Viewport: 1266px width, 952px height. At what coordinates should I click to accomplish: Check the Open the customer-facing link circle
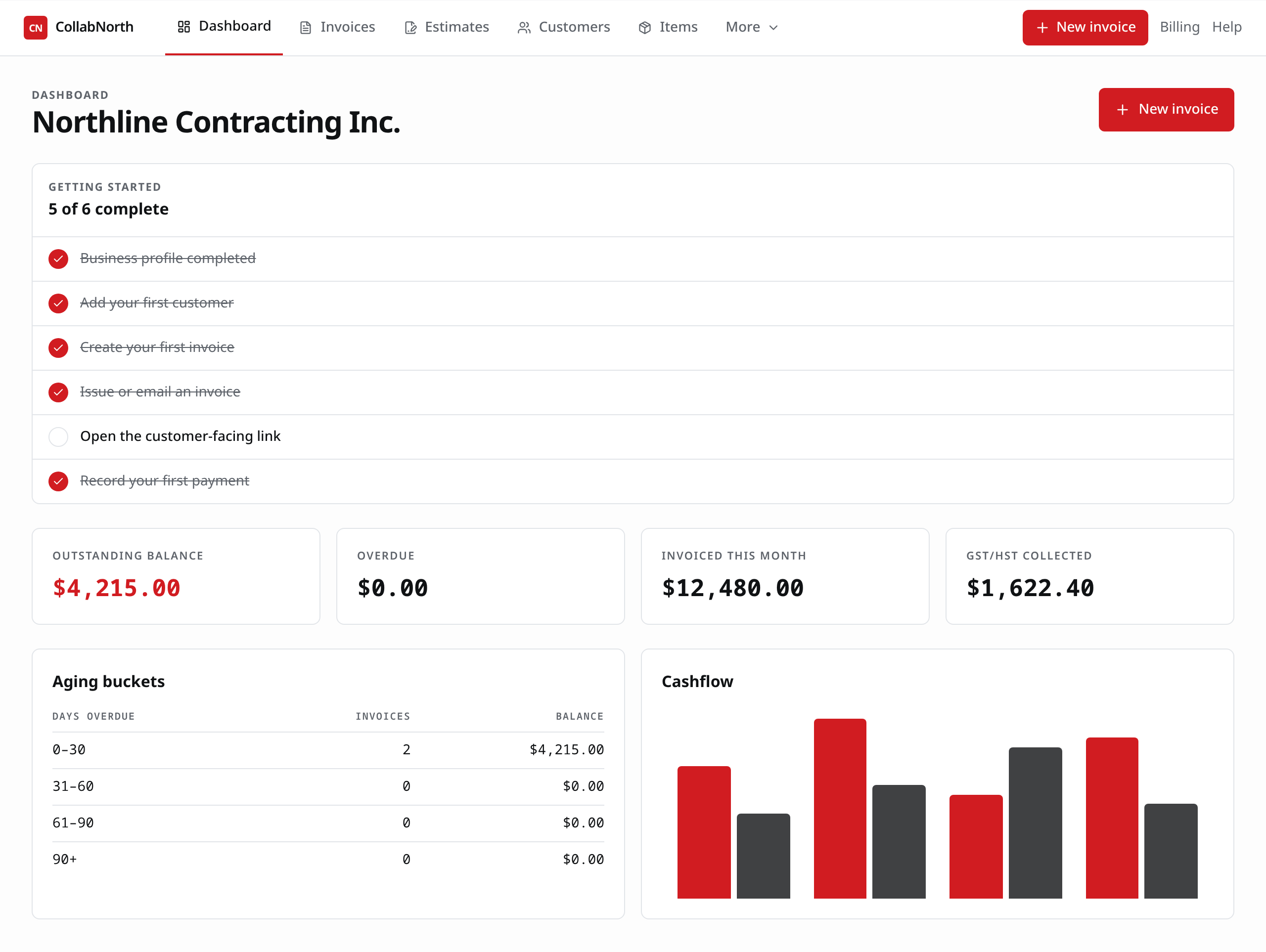pyautogui.click(x=58, y=436)
